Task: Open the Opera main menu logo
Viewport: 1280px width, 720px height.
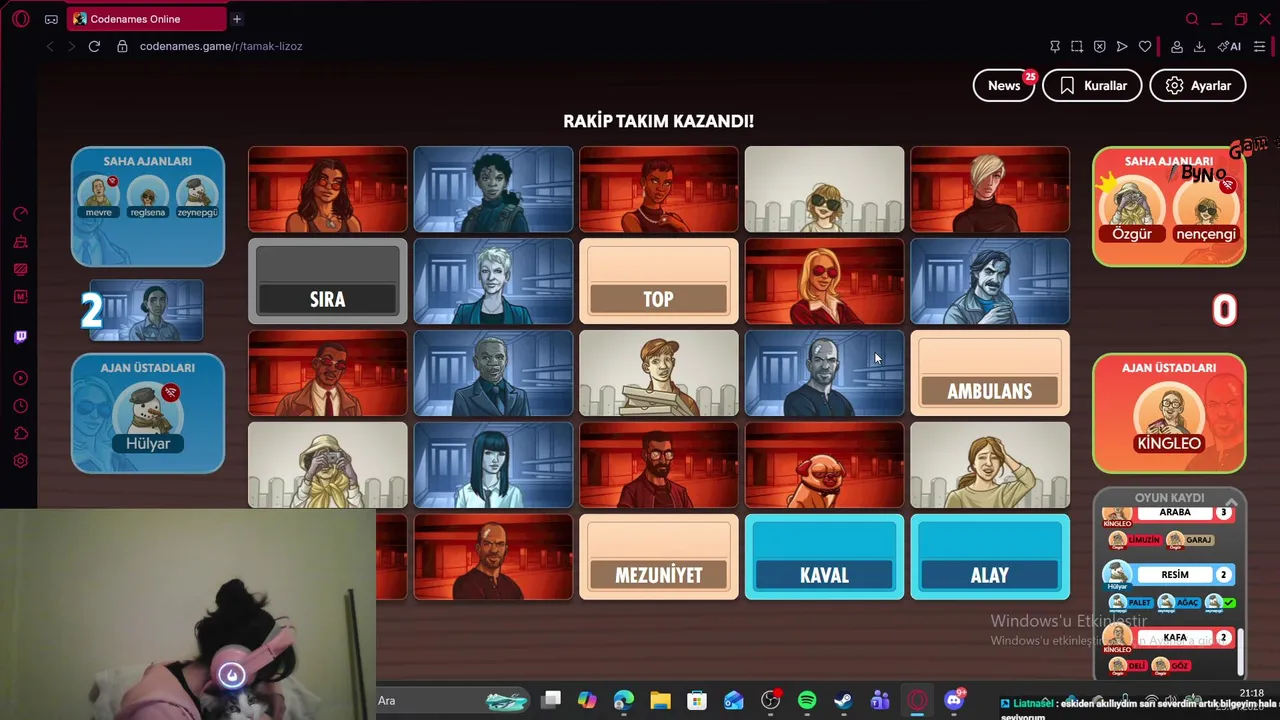Action: coord(21,19)
